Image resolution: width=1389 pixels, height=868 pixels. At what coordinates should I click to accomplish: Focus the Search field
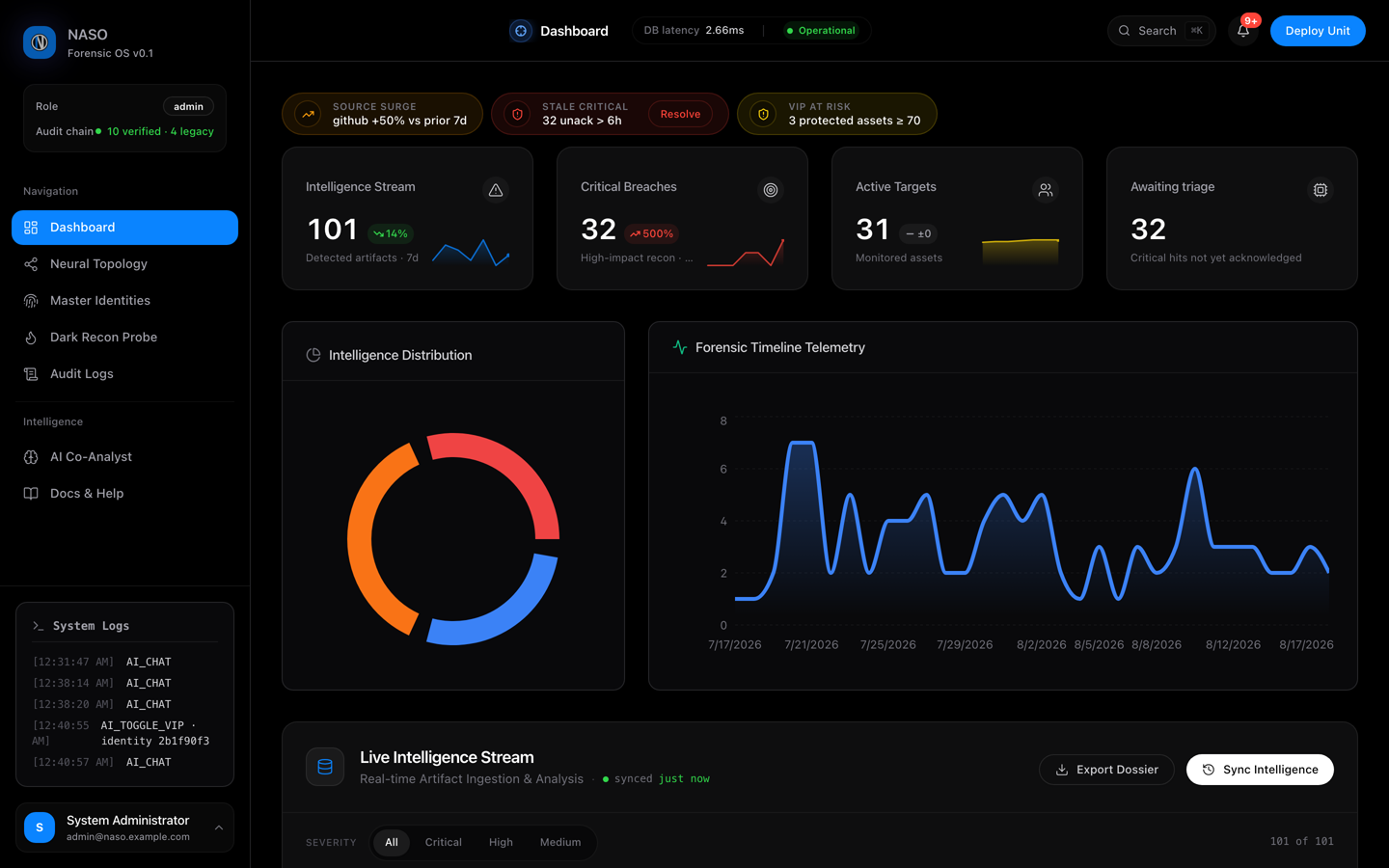(1161, 31)
